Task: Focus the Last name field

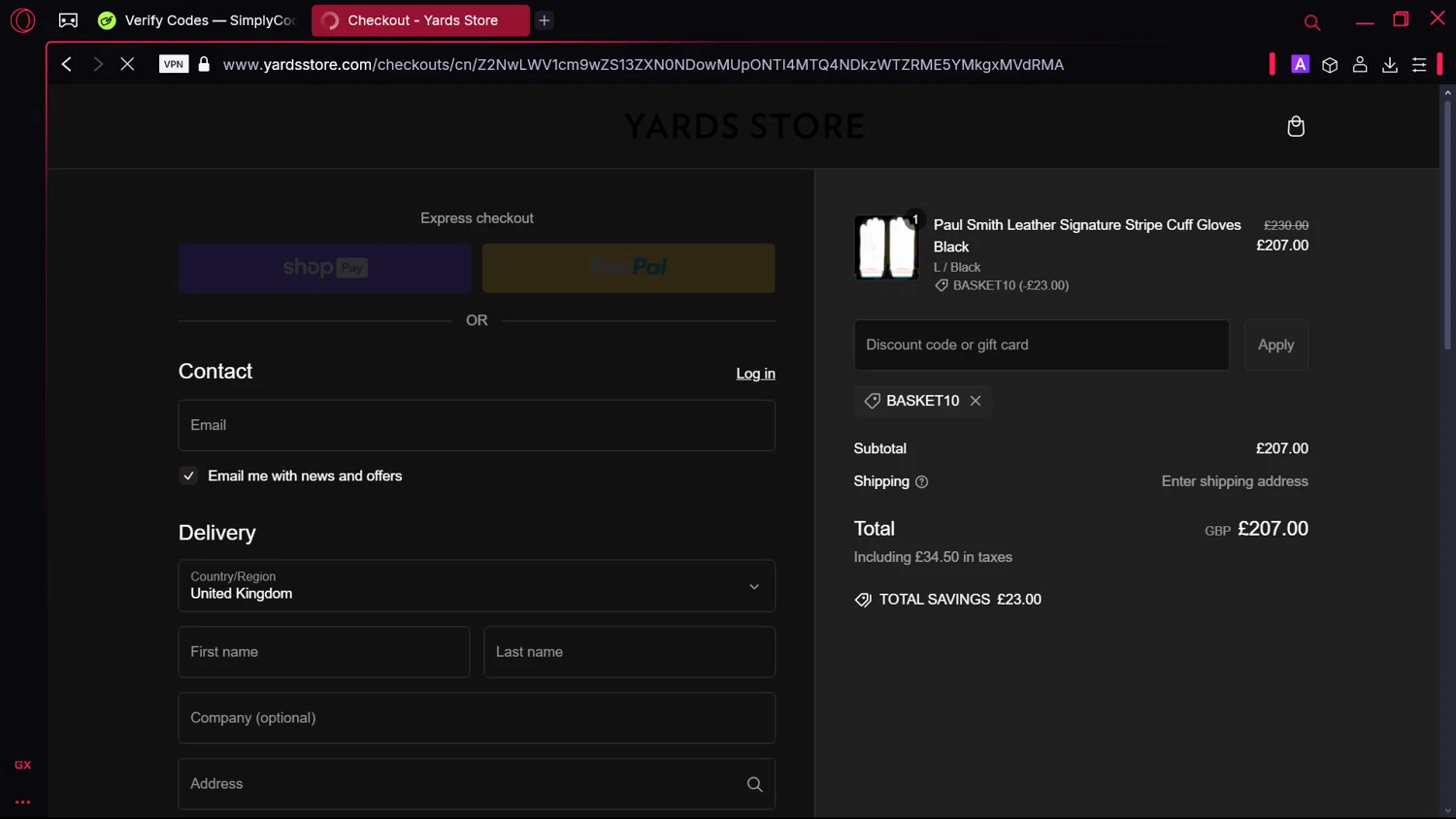Action: click(x=629, y=652)
